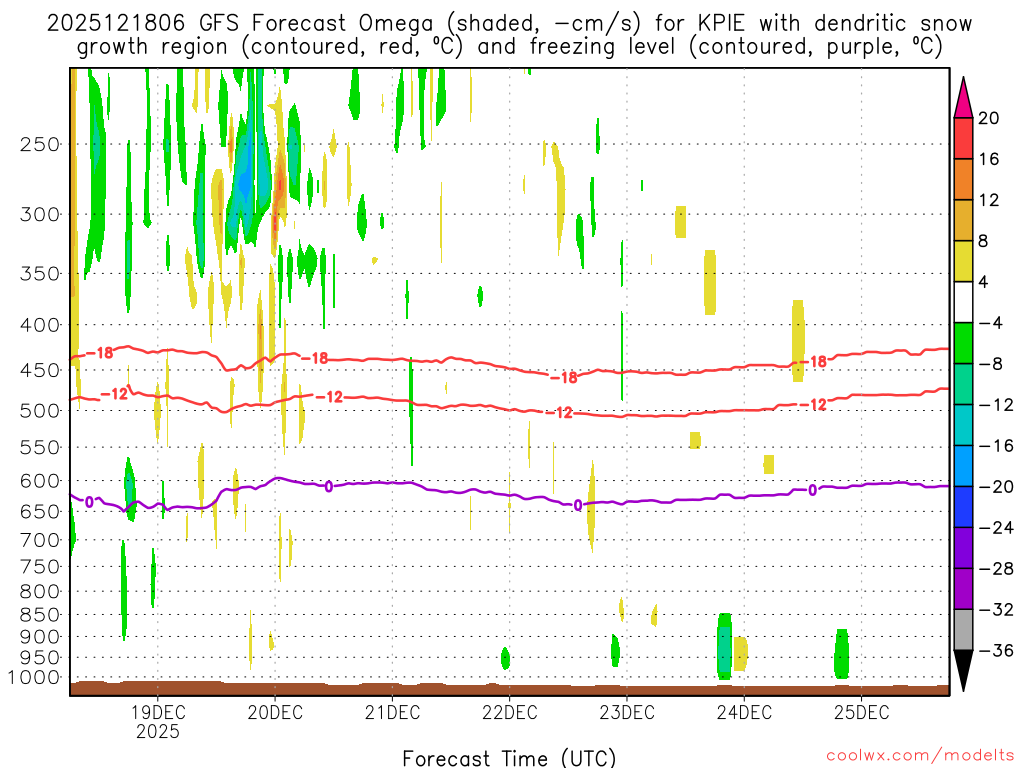Select the dark blue -24 to -20 colorbar segment
Viewport: 1024px width, 768px height.
click(963, 507)
